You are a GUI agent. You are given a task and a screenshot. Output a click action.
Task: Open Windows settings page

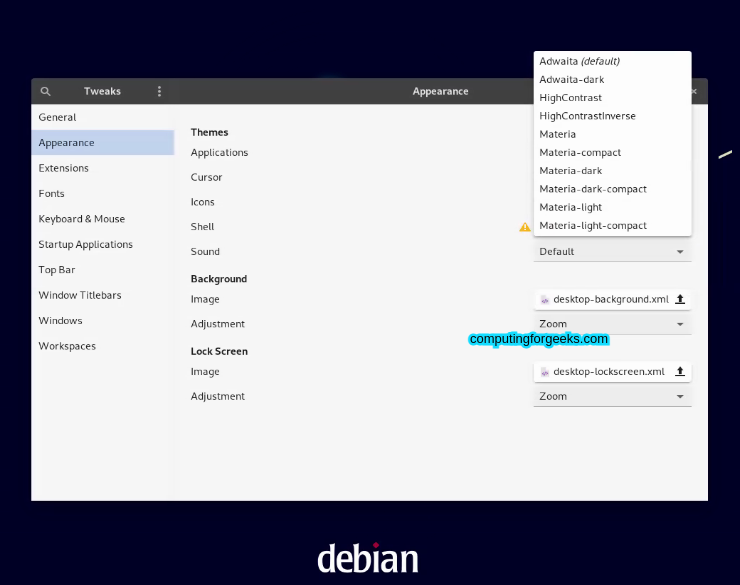[x=103, y=321]
